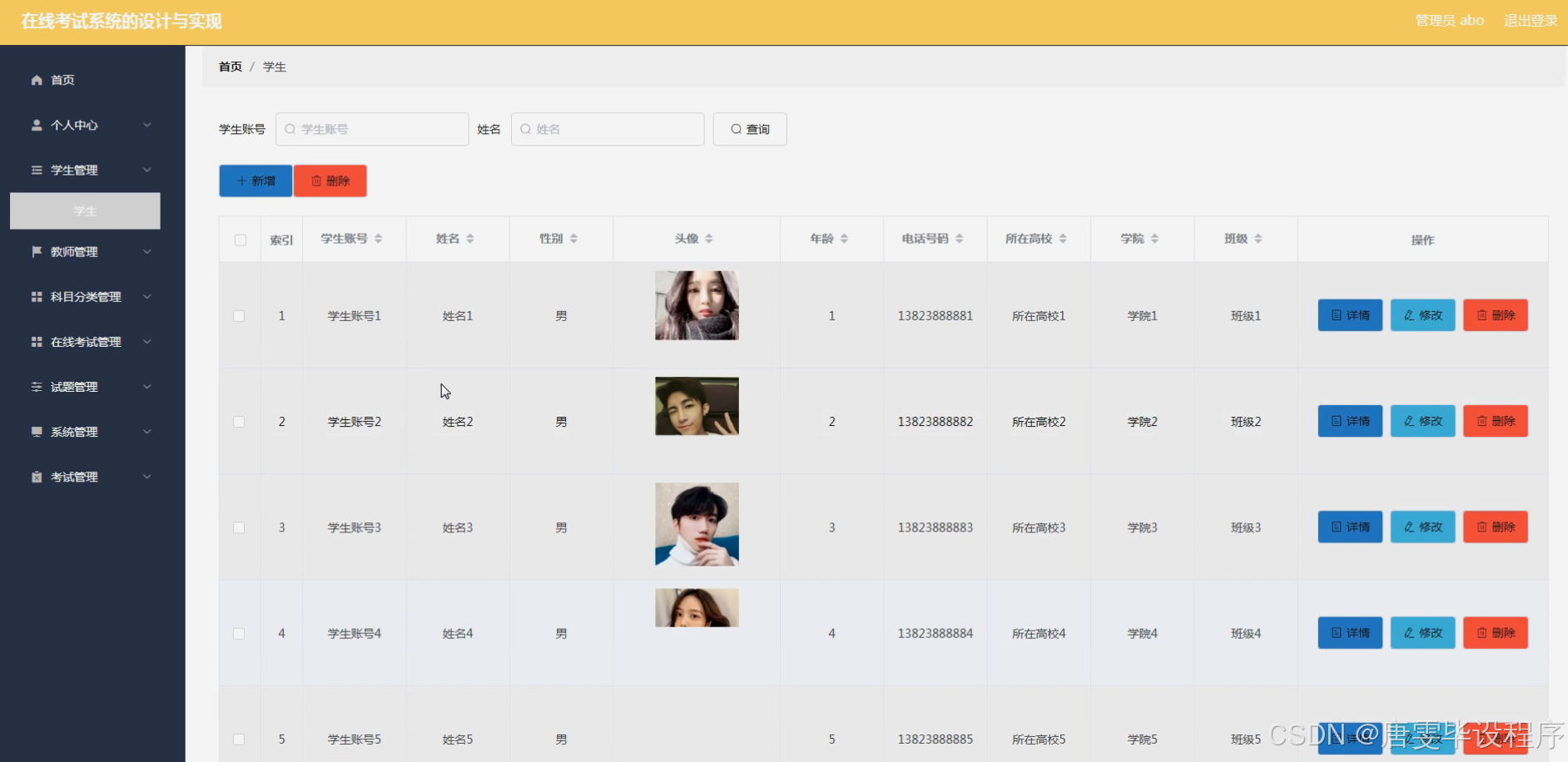Click phone number 13823888882
This screenshot has width=1568, height=762.
coord(935,422)
